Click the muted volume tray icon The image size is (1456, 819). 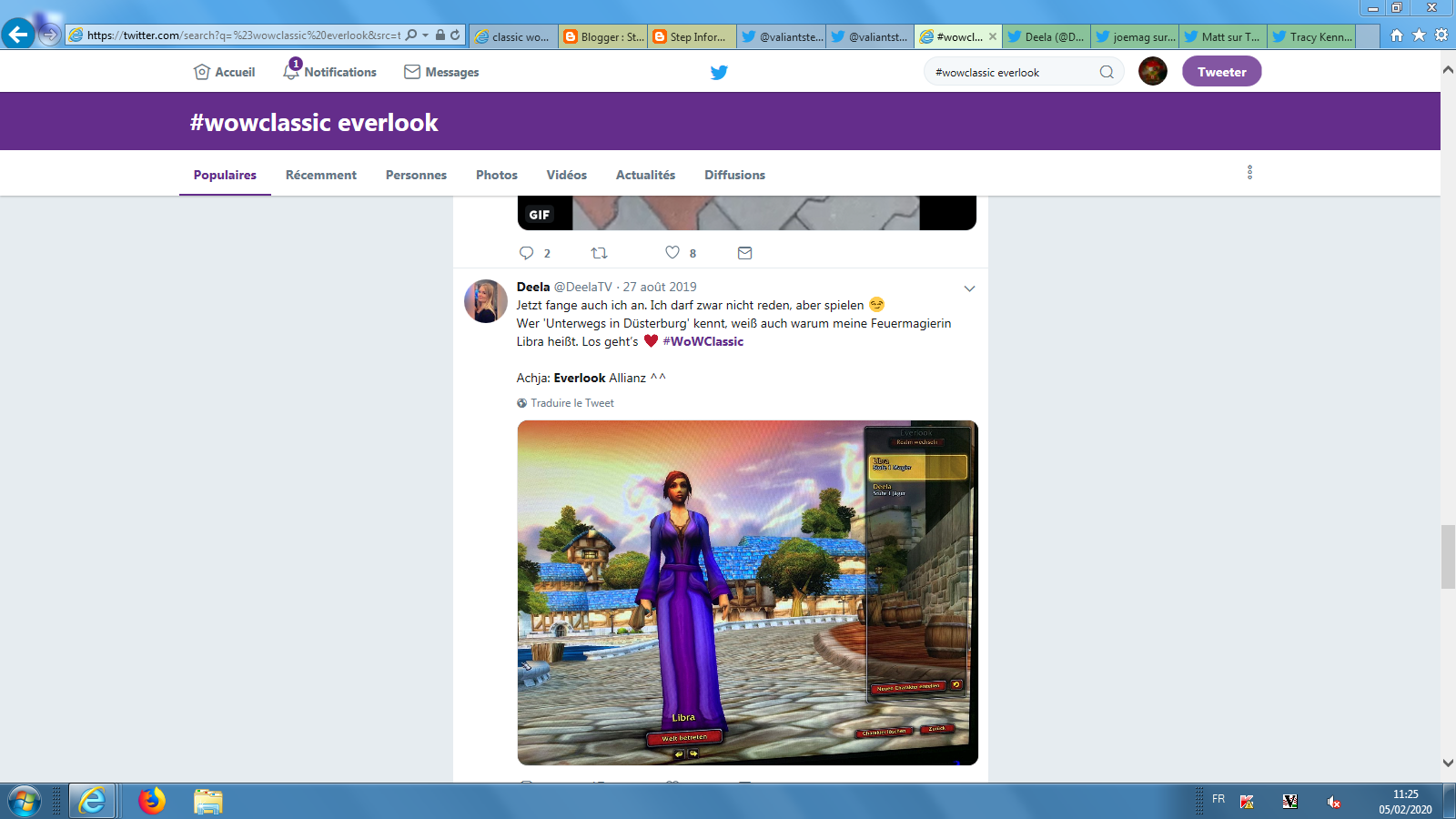pos(1334,802)
